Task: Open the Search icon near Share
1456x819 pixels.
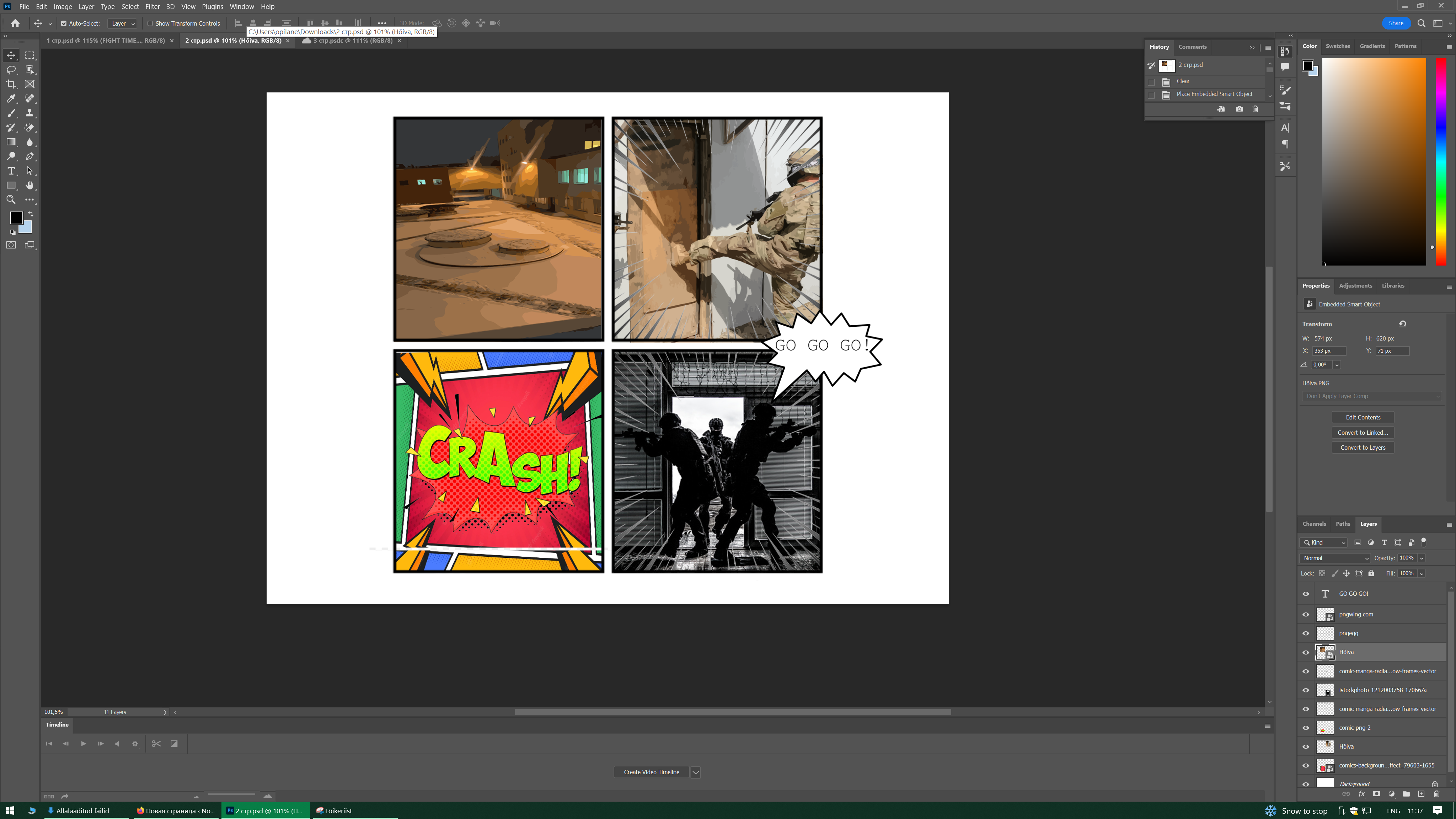Action: pyautogui.click(x=1421, y=23)
